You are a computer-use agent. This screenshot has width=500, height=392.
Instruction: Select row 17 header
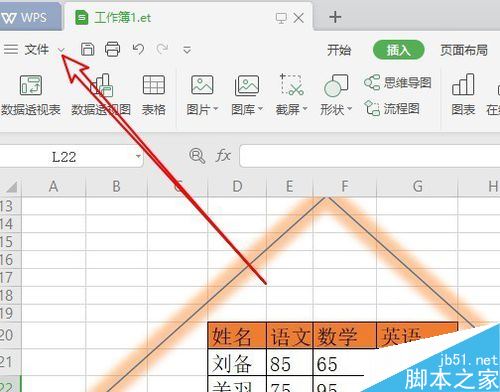[x=10, y=277]
